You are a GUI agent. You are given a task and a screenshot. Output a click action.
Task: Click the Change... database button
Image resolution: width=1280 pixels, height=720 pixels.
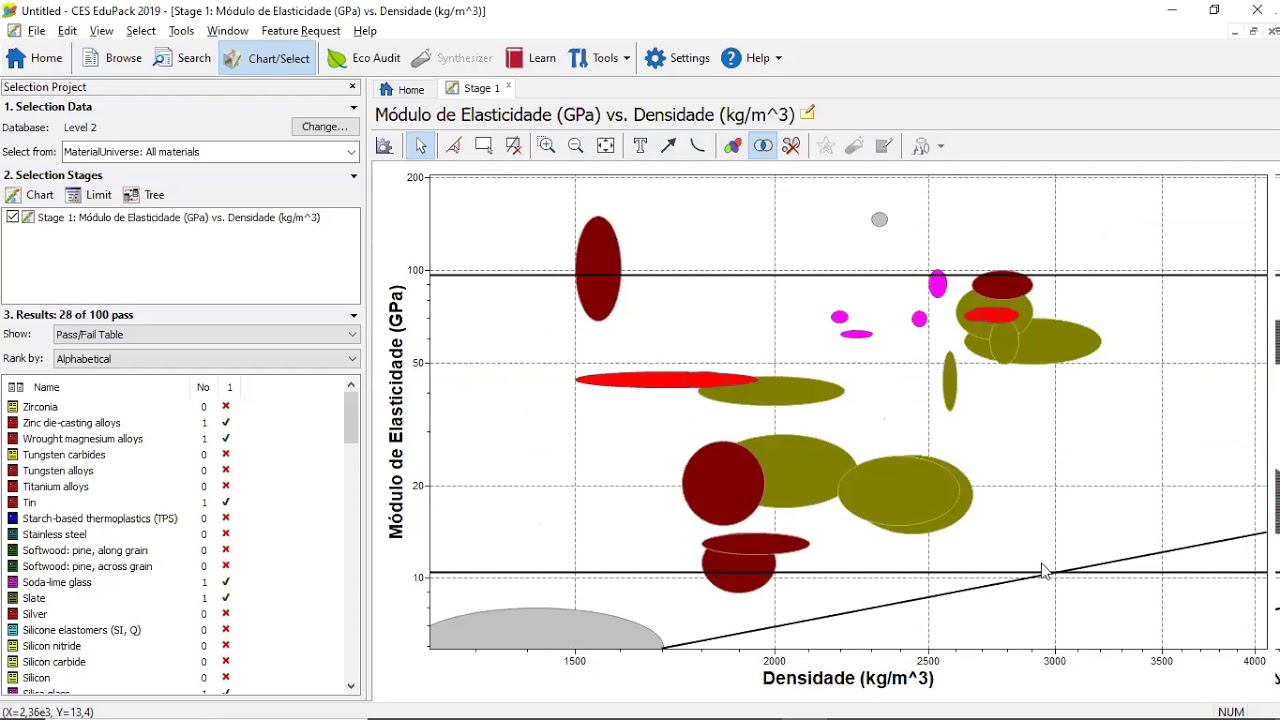pos(324,127)
